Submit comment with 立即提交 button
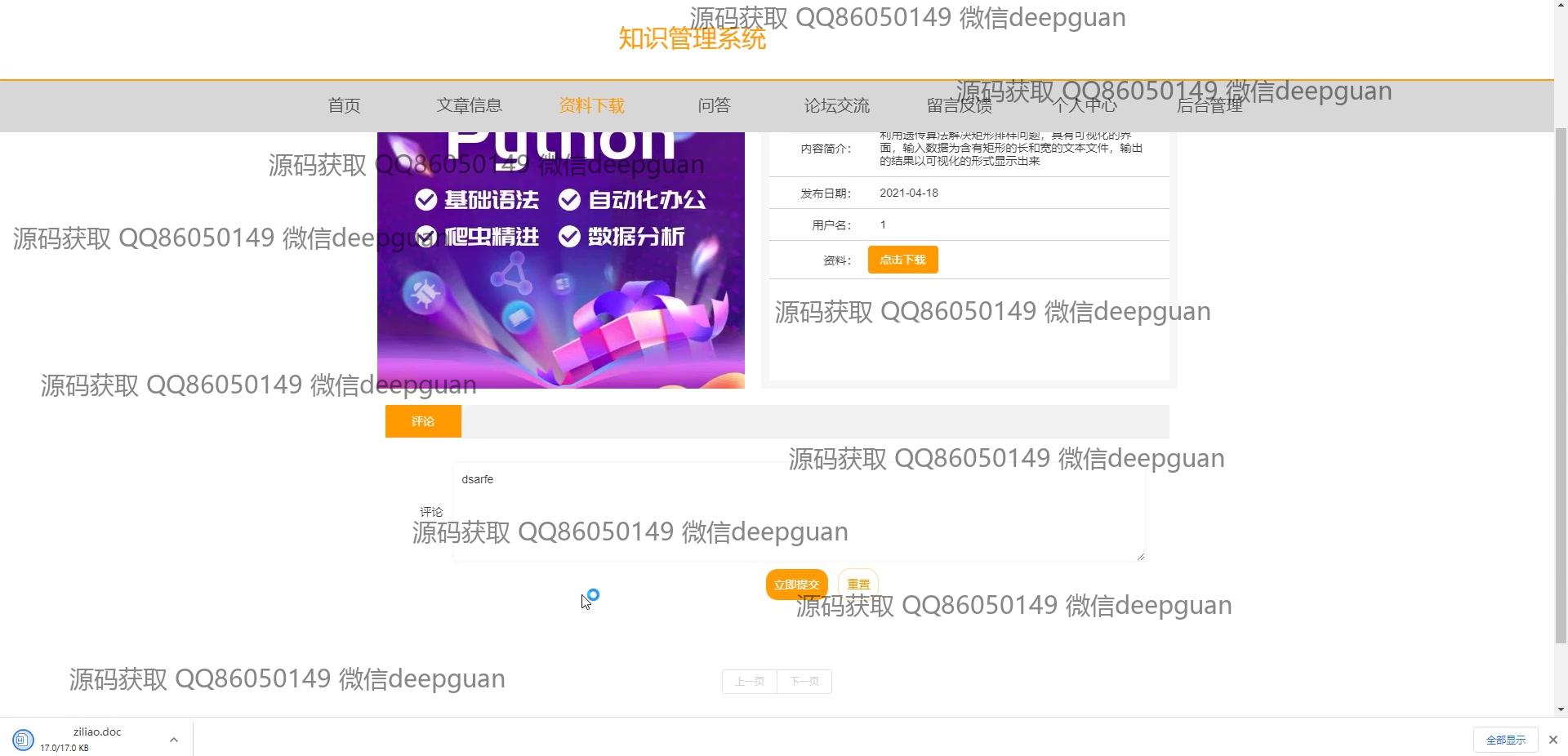Viewport: 1568px width, 756px height. click(796, 585)
